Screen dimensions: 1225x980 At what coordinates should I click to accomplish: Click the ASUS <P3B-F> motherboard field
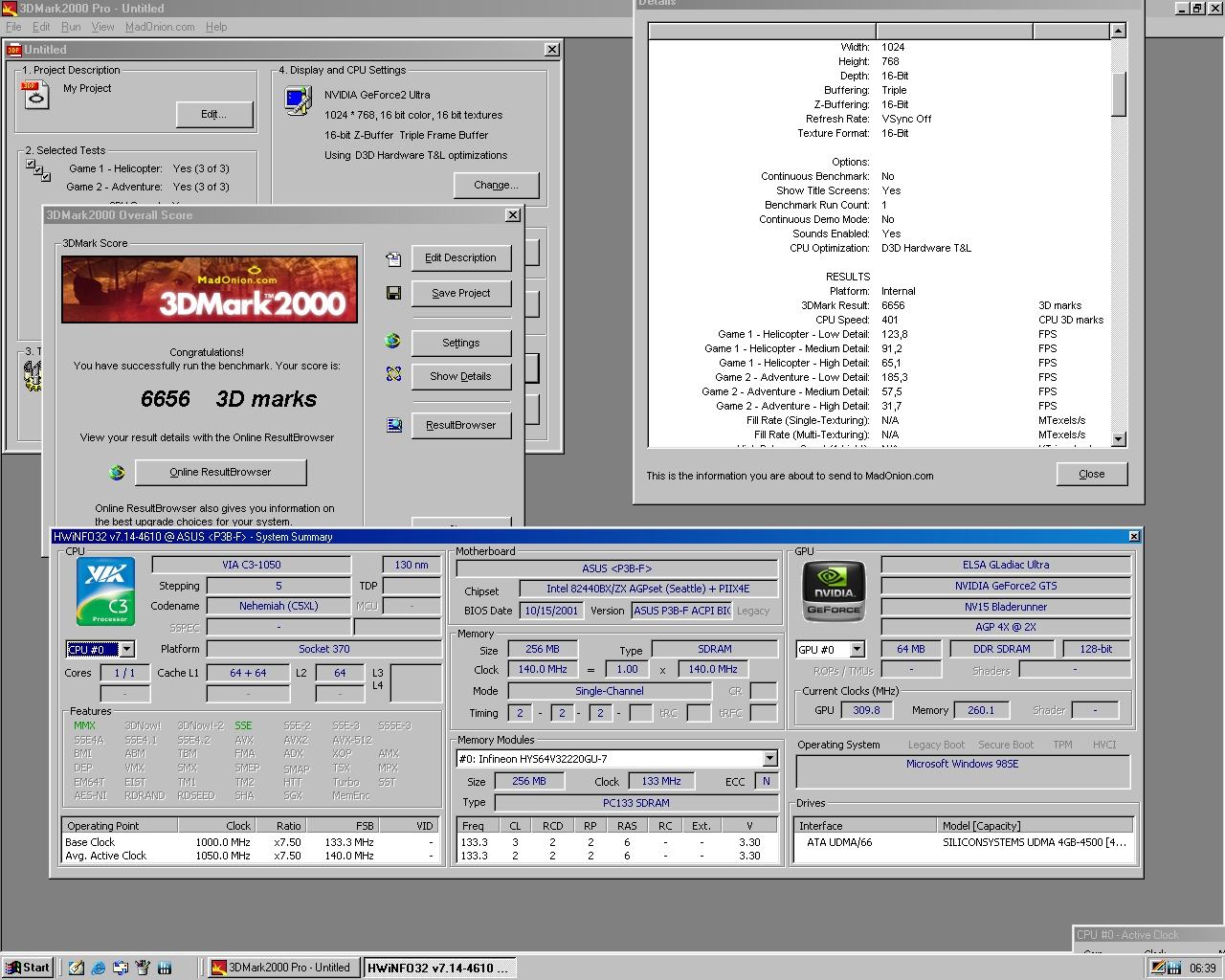coord(616,568)
